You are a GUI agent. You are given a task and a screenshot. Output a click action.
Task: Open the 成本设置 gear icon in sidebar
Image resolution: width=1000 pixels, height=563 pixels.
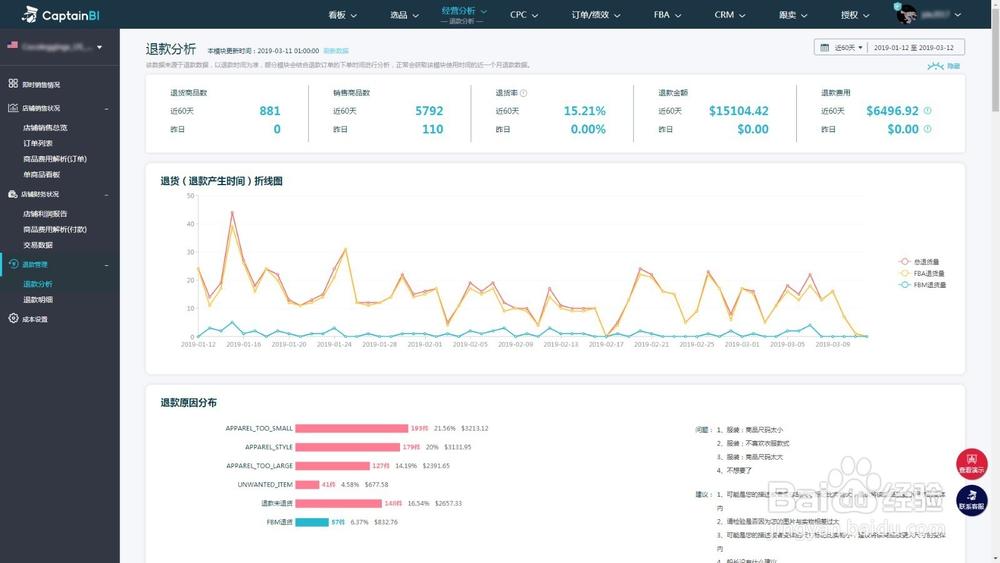(x=13, y=318)
